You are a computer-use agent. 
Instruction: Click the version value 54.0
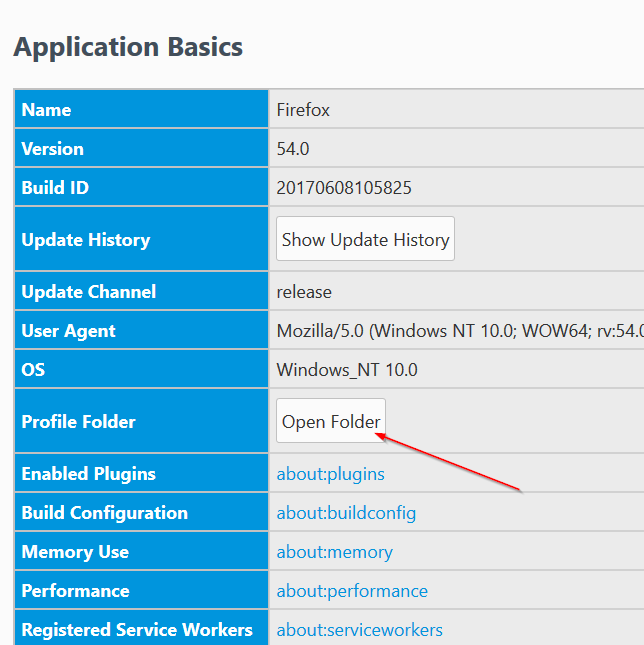coord(293,149)
